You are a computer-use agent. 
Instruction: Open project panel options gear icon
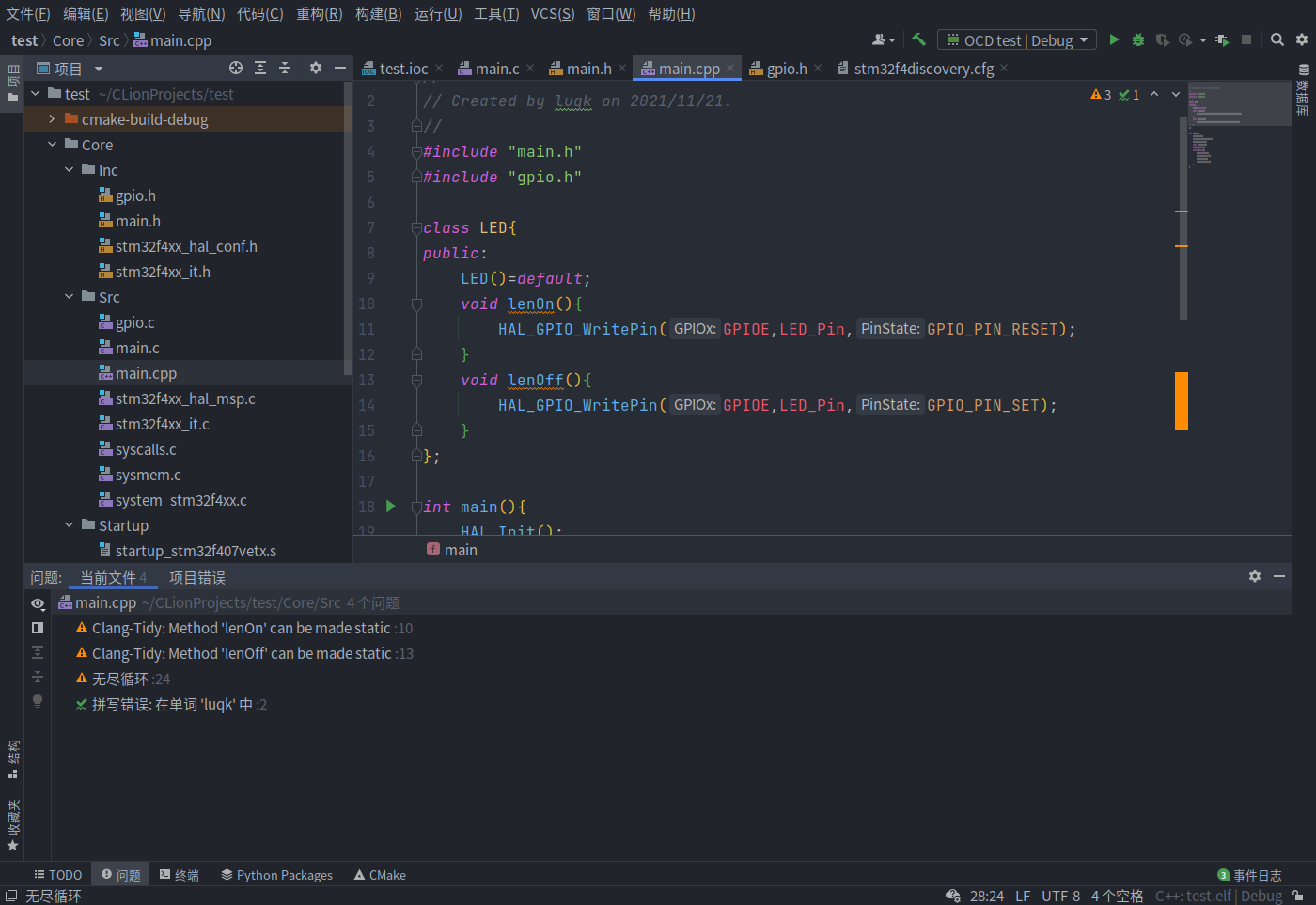[x=314, y=68]
